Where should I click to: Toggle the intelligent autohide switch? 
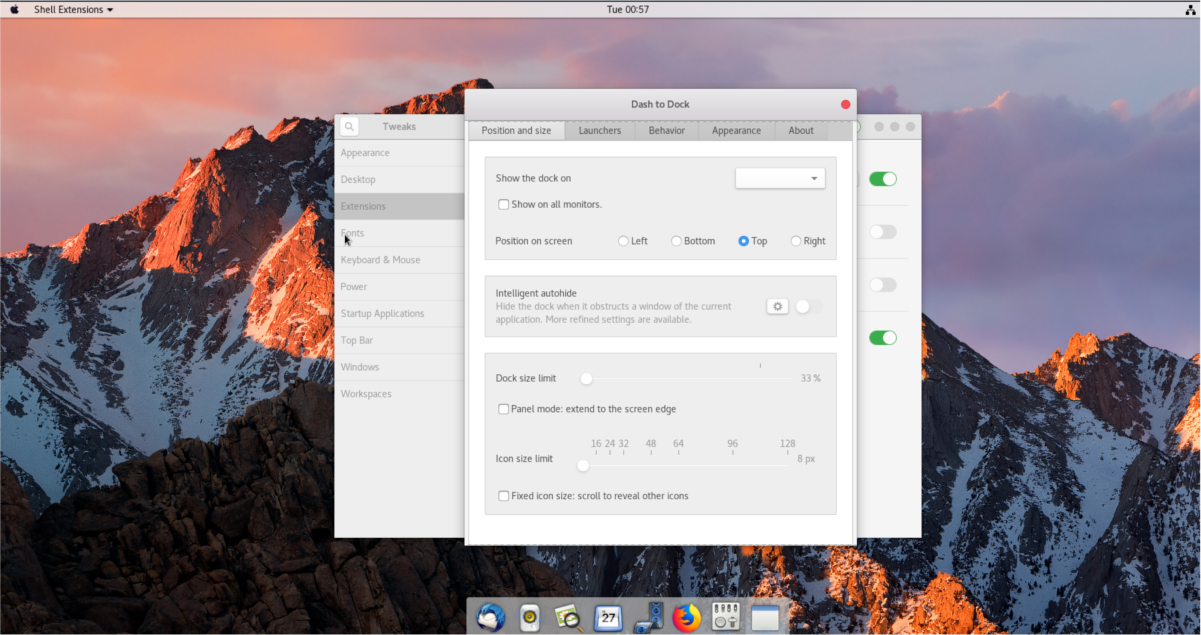[x=808, y=306]
